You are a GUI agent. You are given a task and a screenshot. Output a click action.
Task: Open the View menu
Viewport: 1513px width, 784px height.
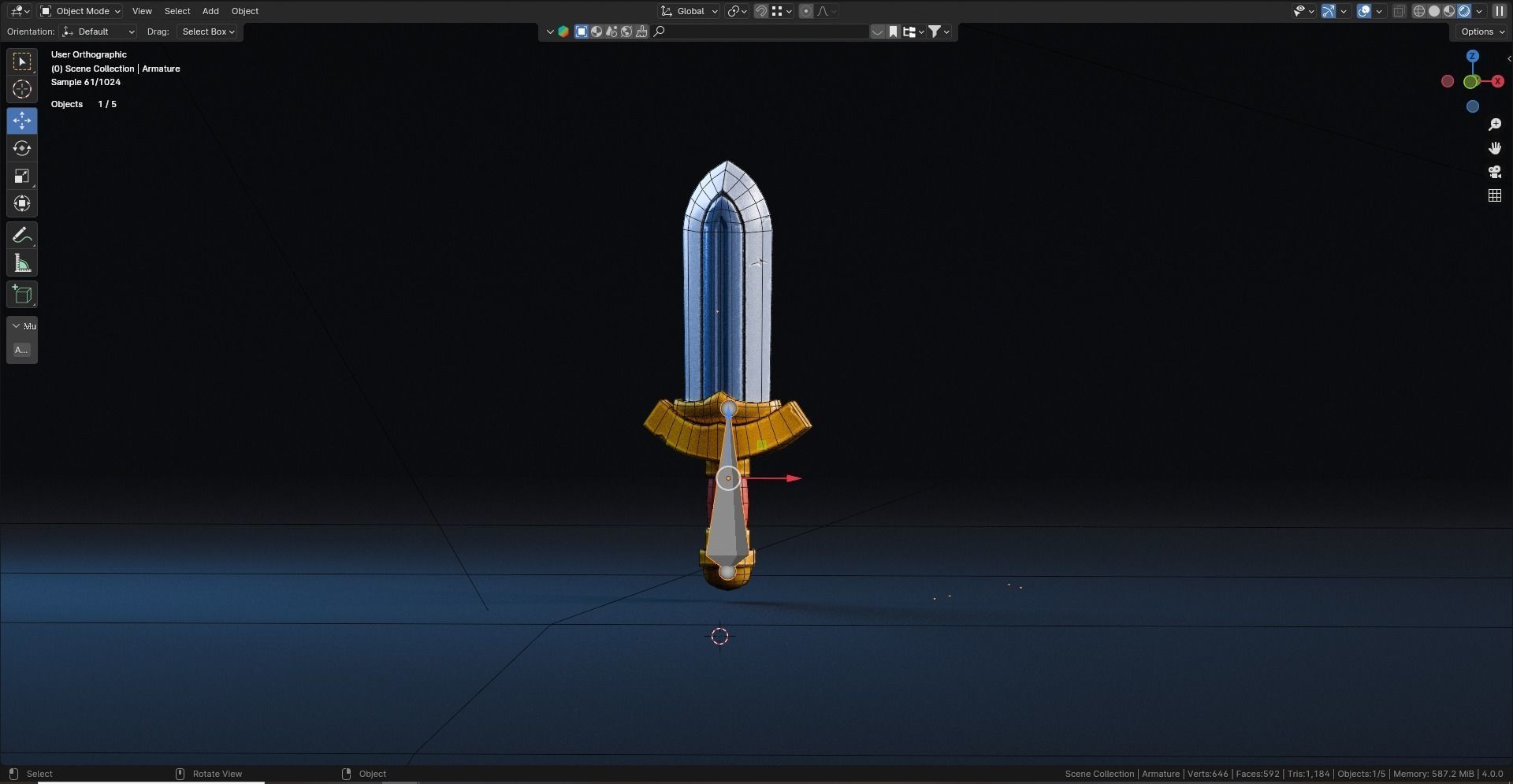tap(142, 11)
